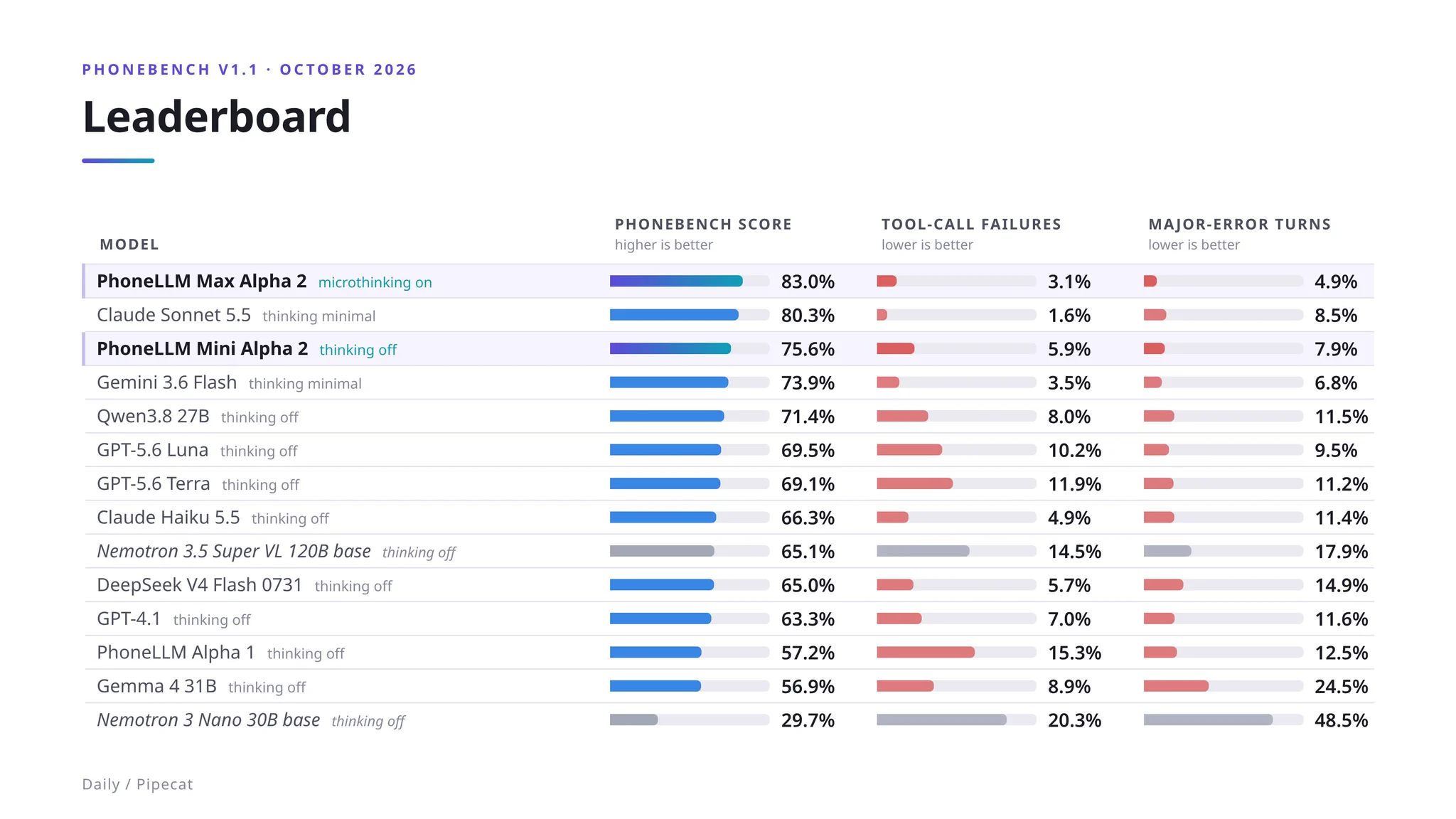Click the Daily / Pipecat footer text
Viewport: 1456px width, 819px height.
137,784
